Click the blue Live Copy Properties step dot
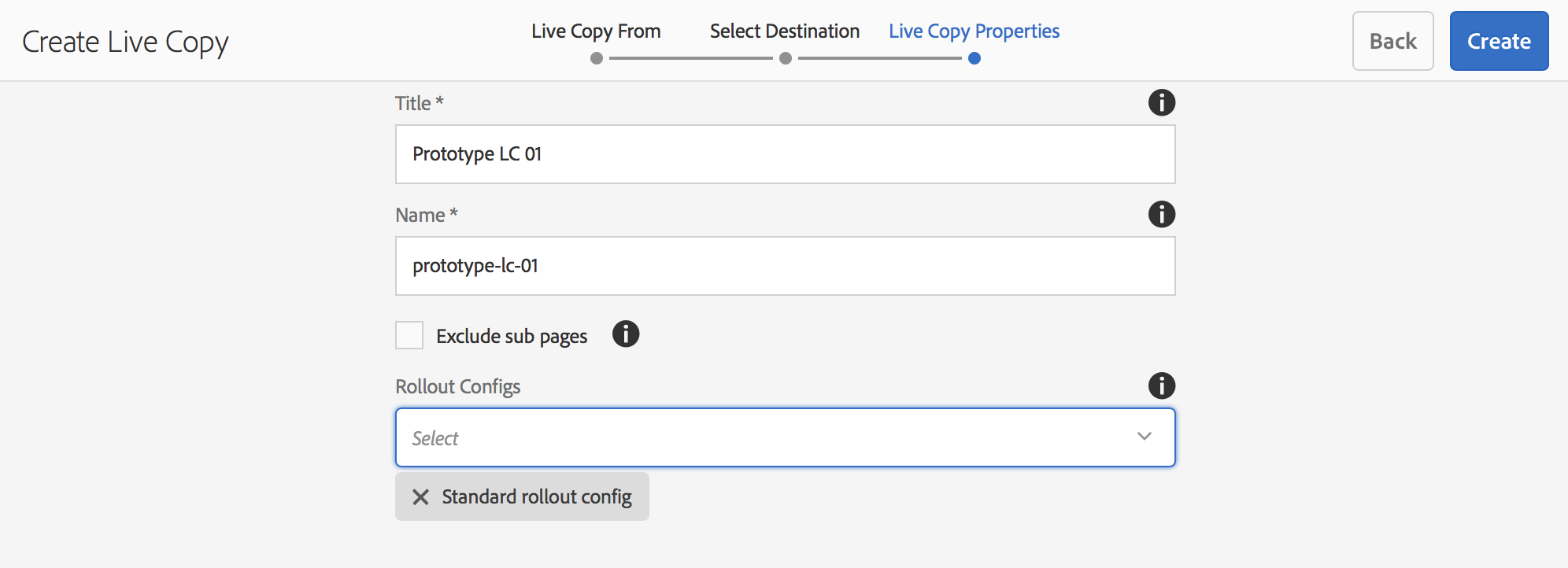 (x=974, y=58)
